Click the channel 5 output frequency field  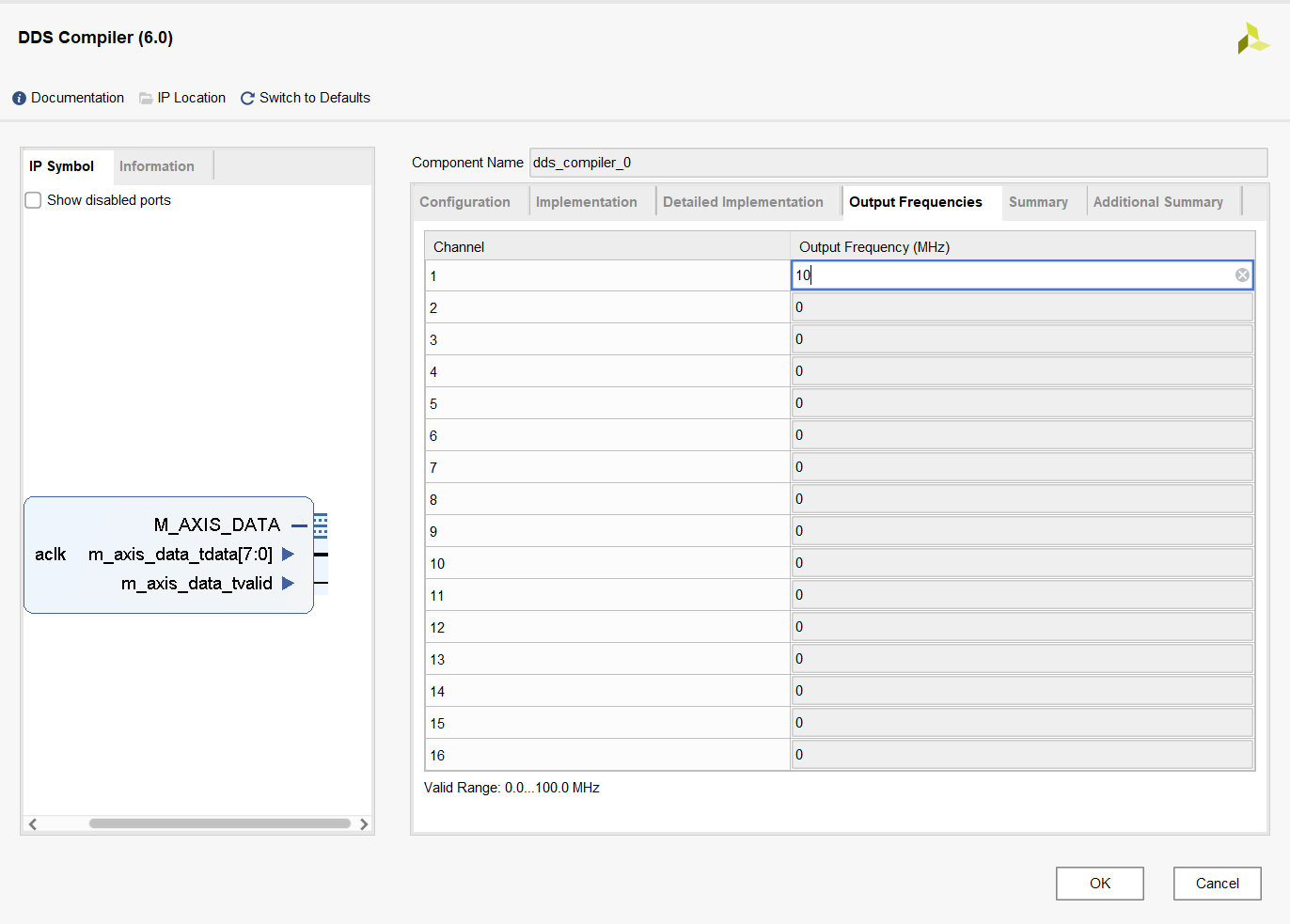[x=1022, y=403]
